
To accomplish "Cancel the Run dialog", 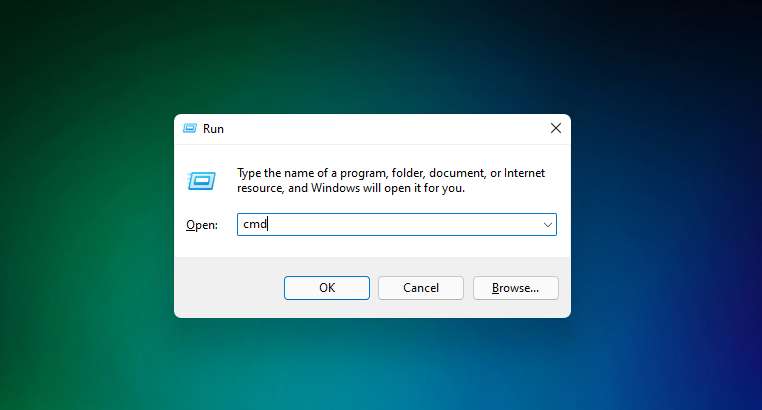I will (421, 288).
